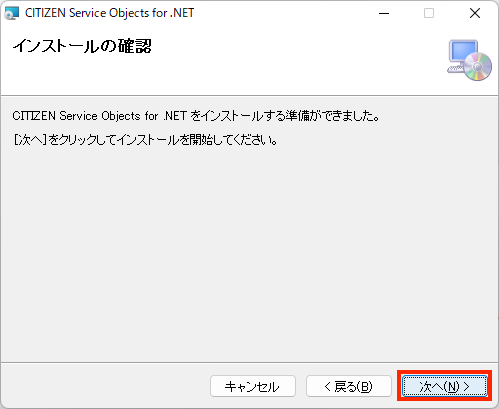499x409 pixels.
Task: Click the CD disc in the setup graphic
Action: pos(478,67)
